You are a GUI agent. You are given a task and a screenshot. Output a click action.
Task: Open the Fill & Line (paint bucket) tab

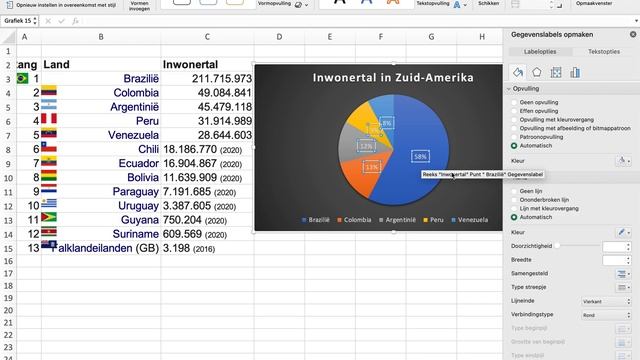518,73
